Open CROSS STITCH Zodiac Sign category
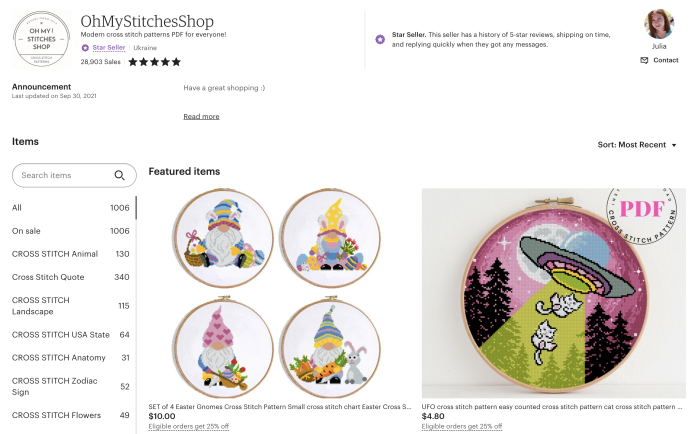The width and height of the screenshot is (700, 434). [71, 386]
